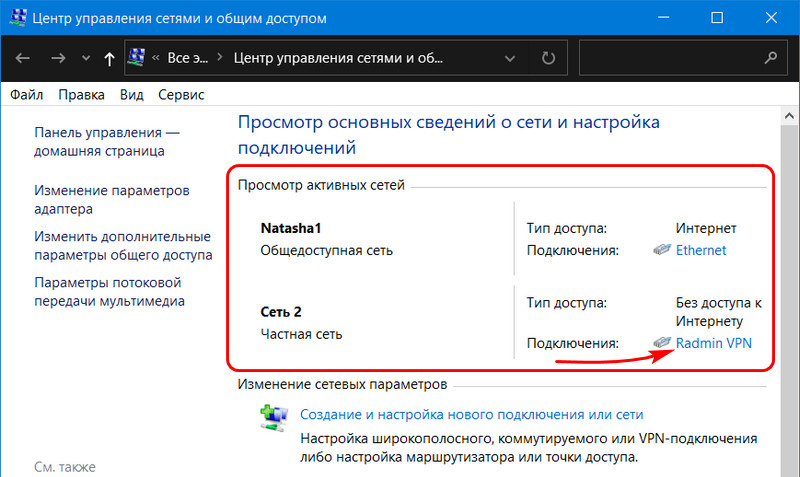Viewport: 800px width, 477px height.
Task: Open "Панель управления — домашняя страница" link
Action: coord(107,142)
